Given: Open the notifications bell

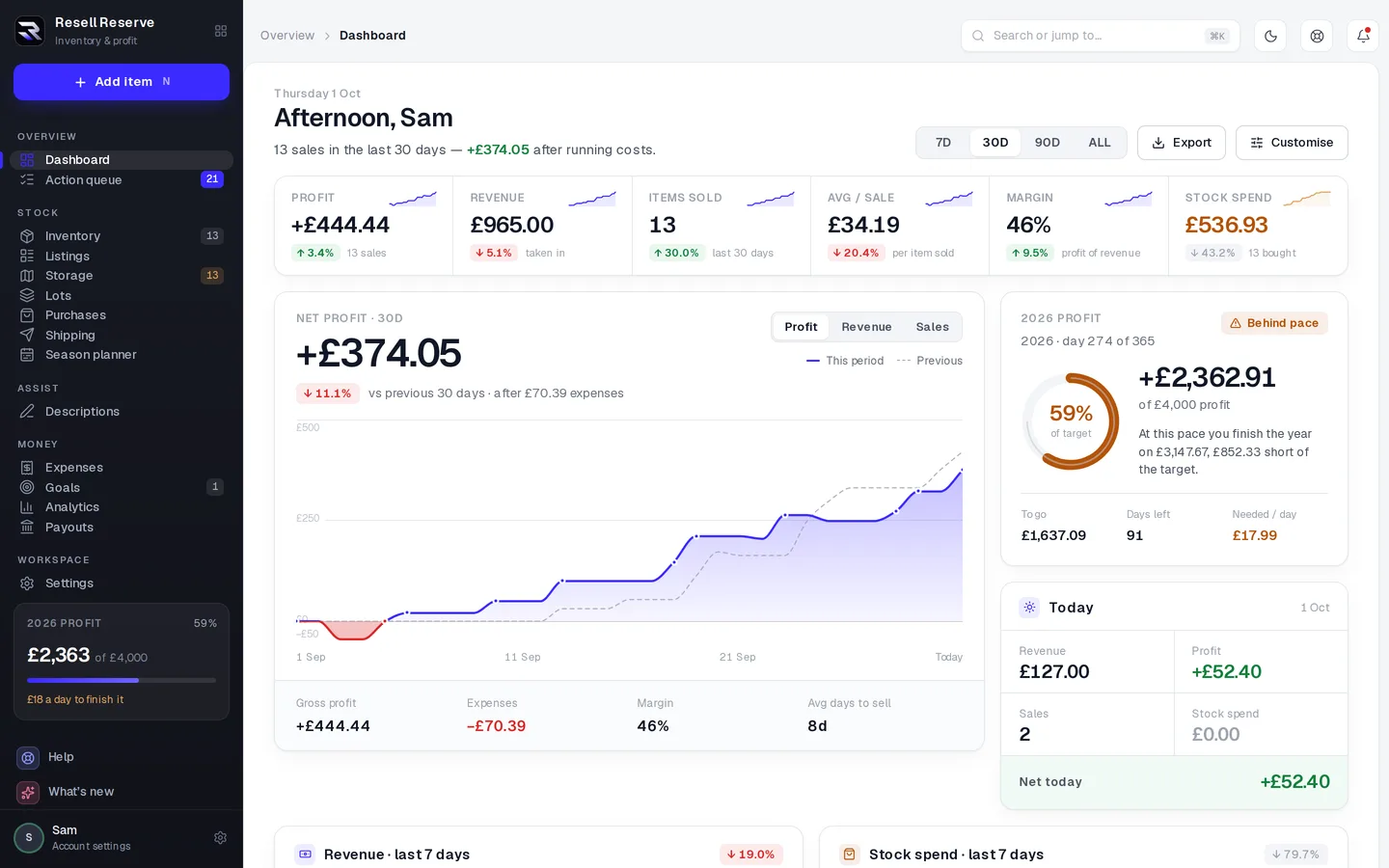Looking at the screenshot, I should 1363,36.
